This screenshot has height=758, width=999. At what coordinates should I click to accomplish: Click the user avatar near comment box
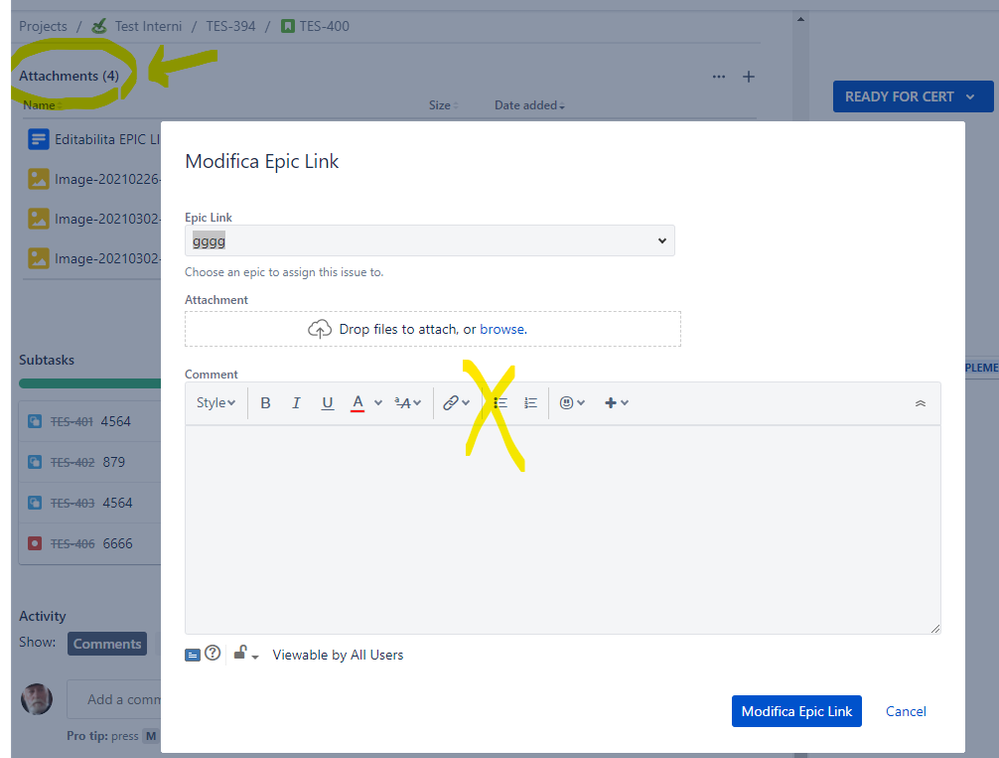pos(37,699)
